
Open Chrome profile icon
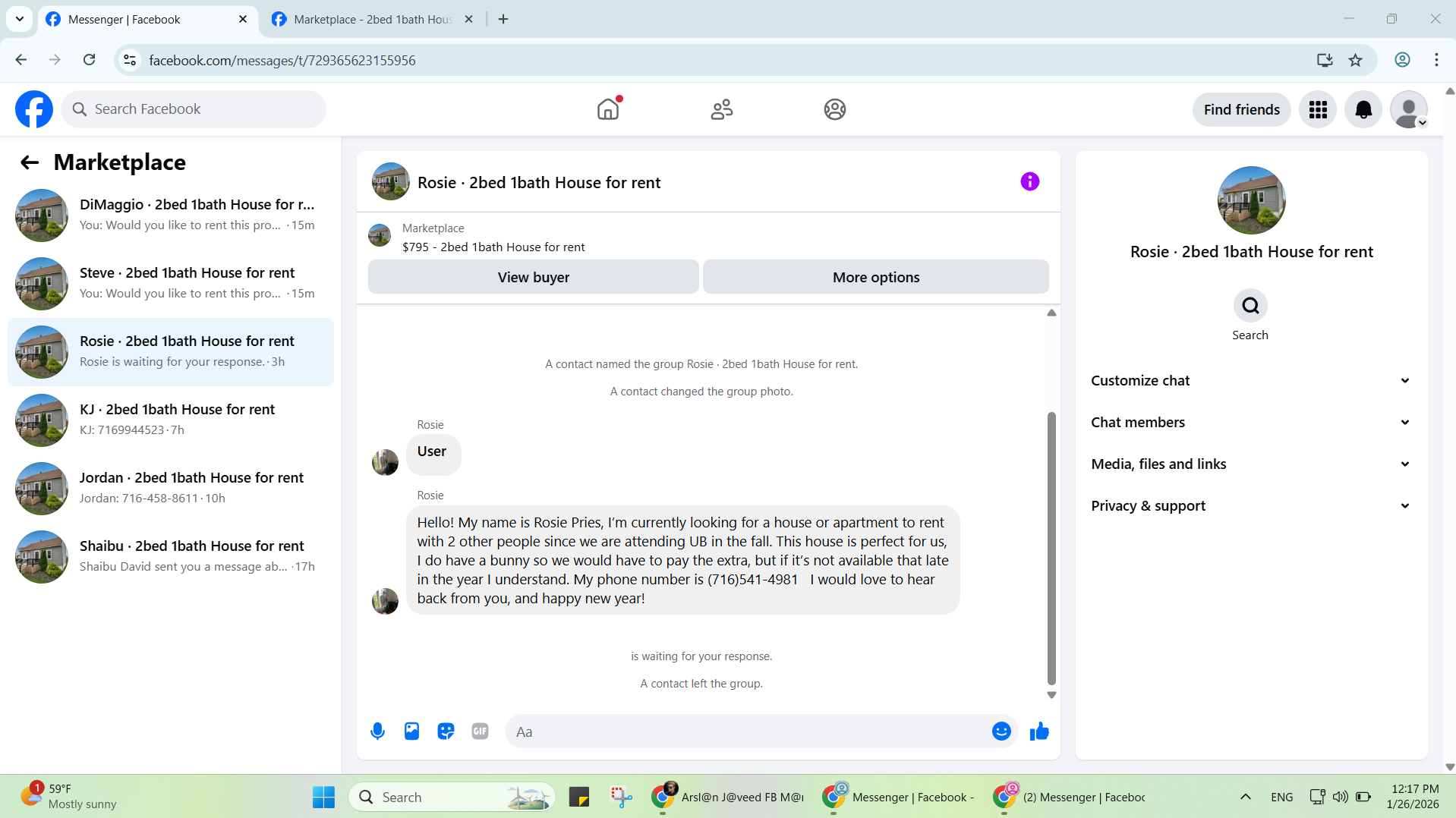[x=1402, y=60]
